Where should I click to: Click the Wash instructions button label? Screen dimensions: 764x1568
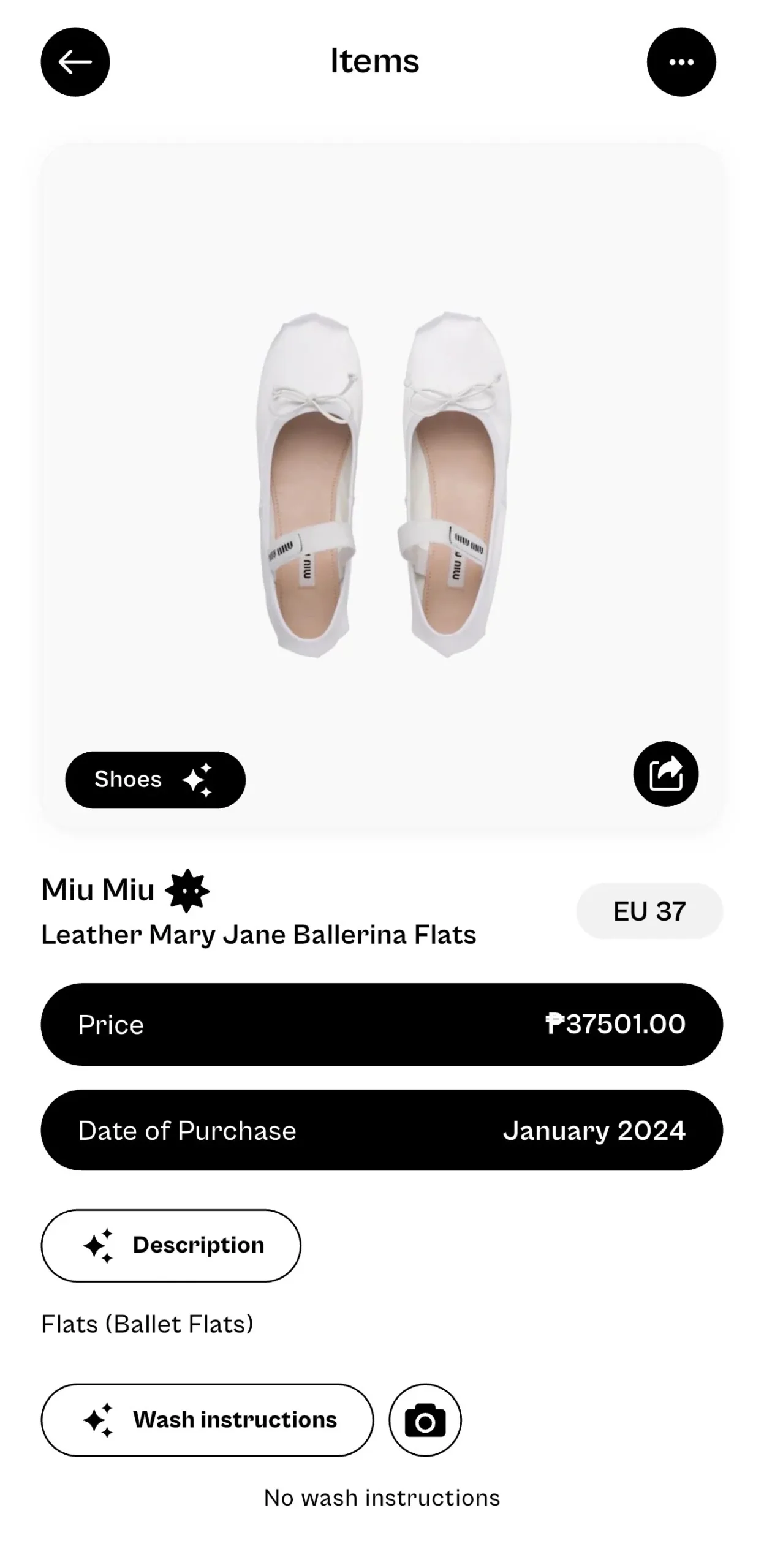(235, 1420)
